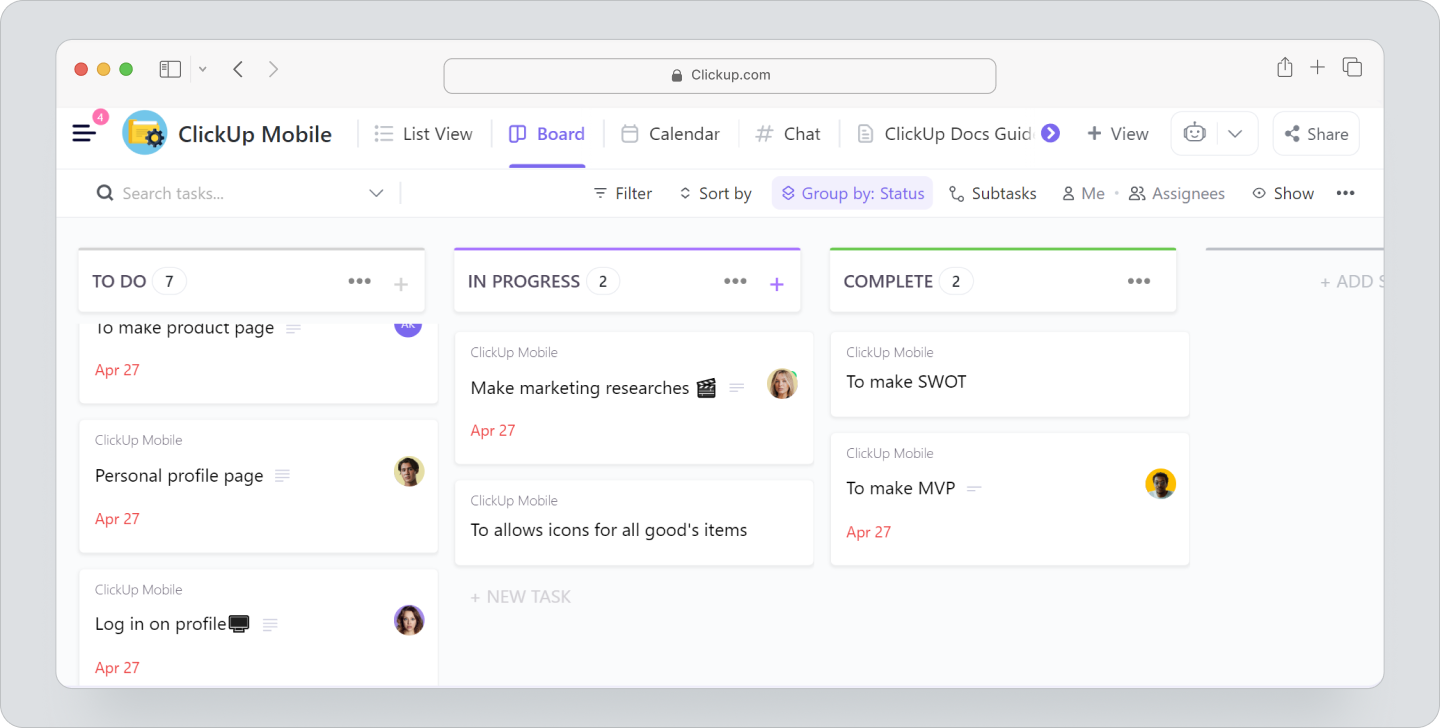Click the automation timer icon beside Share
Viewport: 1440px width, 728px height.
[x=1196, y=132]
